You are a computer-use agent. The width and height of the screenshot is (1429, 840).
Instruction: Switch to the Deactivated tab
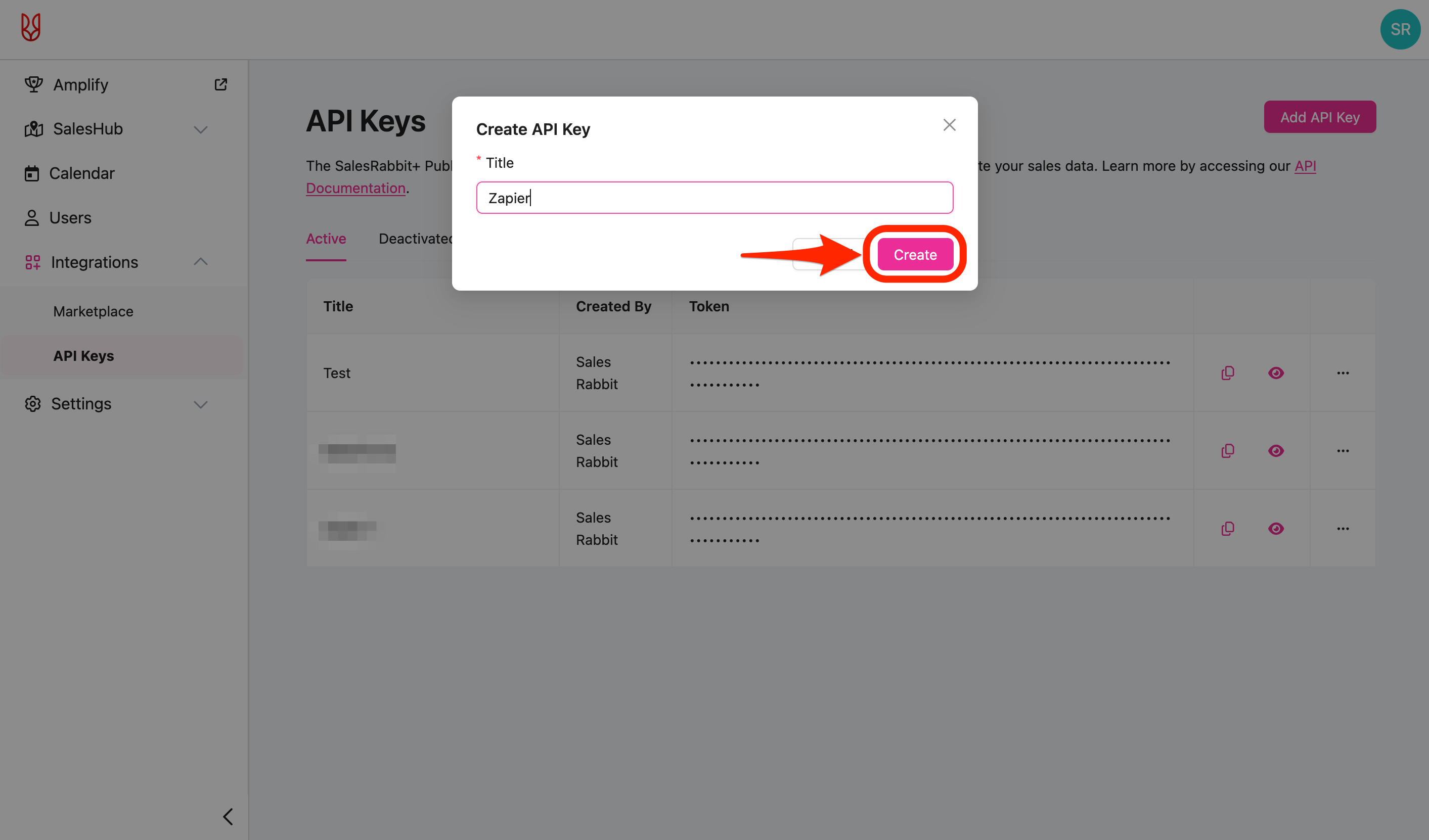pos(415,239)
